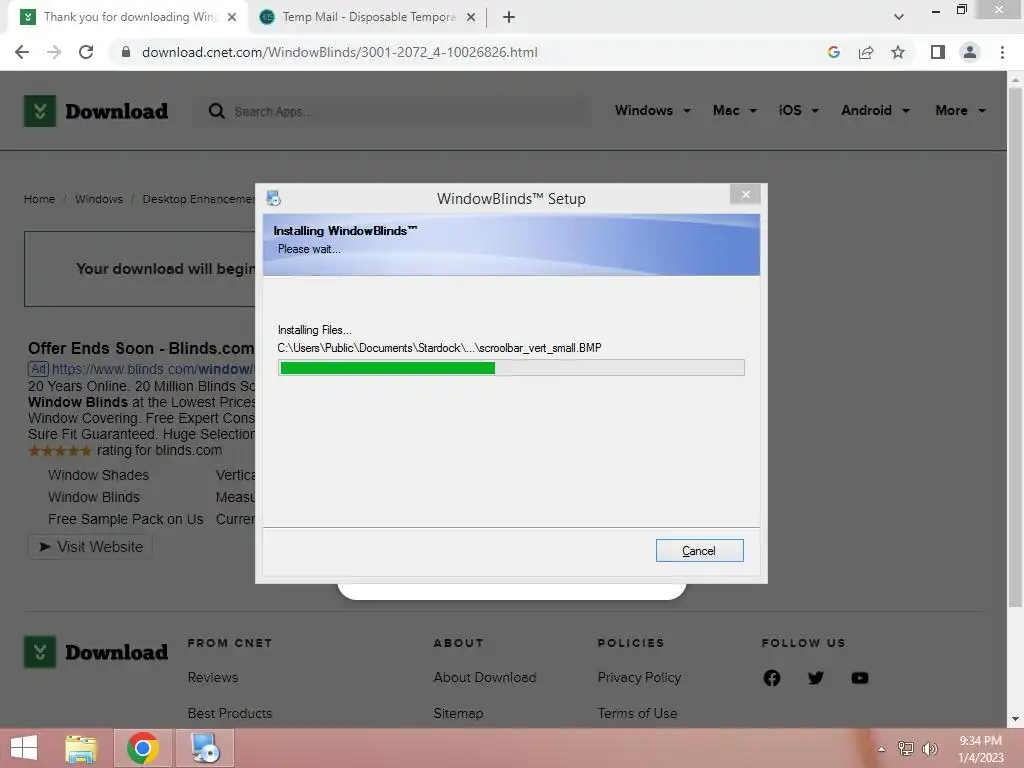Image resolution: width=1024 pixels, height=768 pixels.
Task: Open CNET YouTube channel icon
Action: point(860,678)
